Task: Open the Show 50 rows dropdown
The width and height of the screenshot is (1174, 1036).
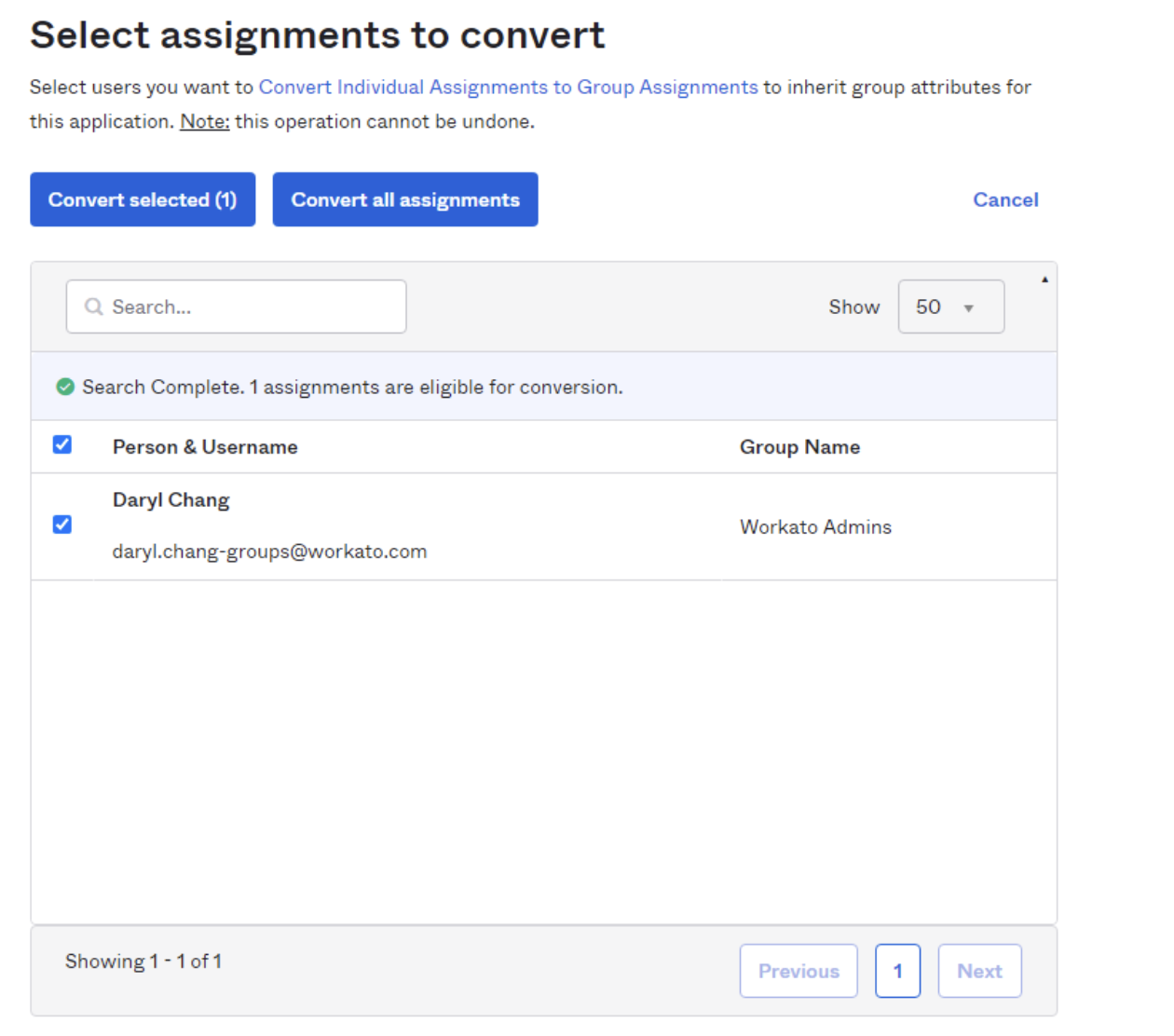Action: [950, 307]
